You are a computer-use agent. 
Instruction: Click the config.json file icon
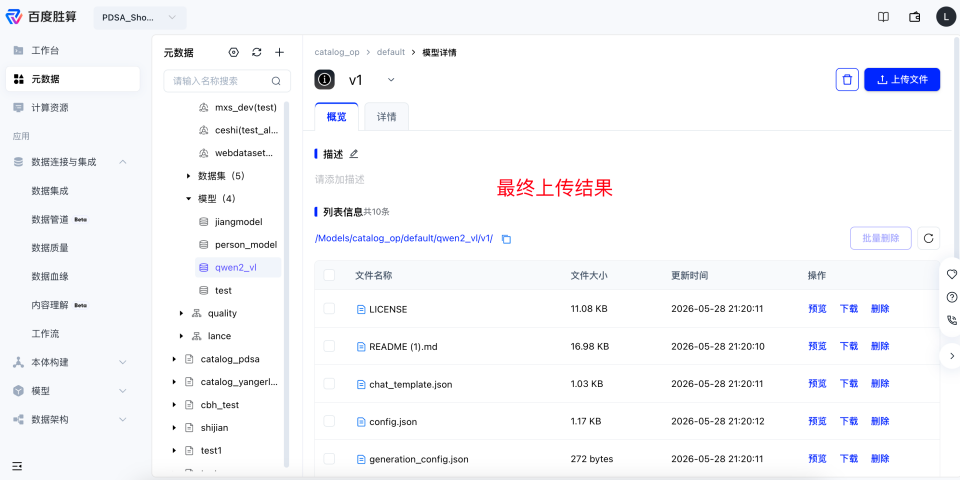[361, 421]
